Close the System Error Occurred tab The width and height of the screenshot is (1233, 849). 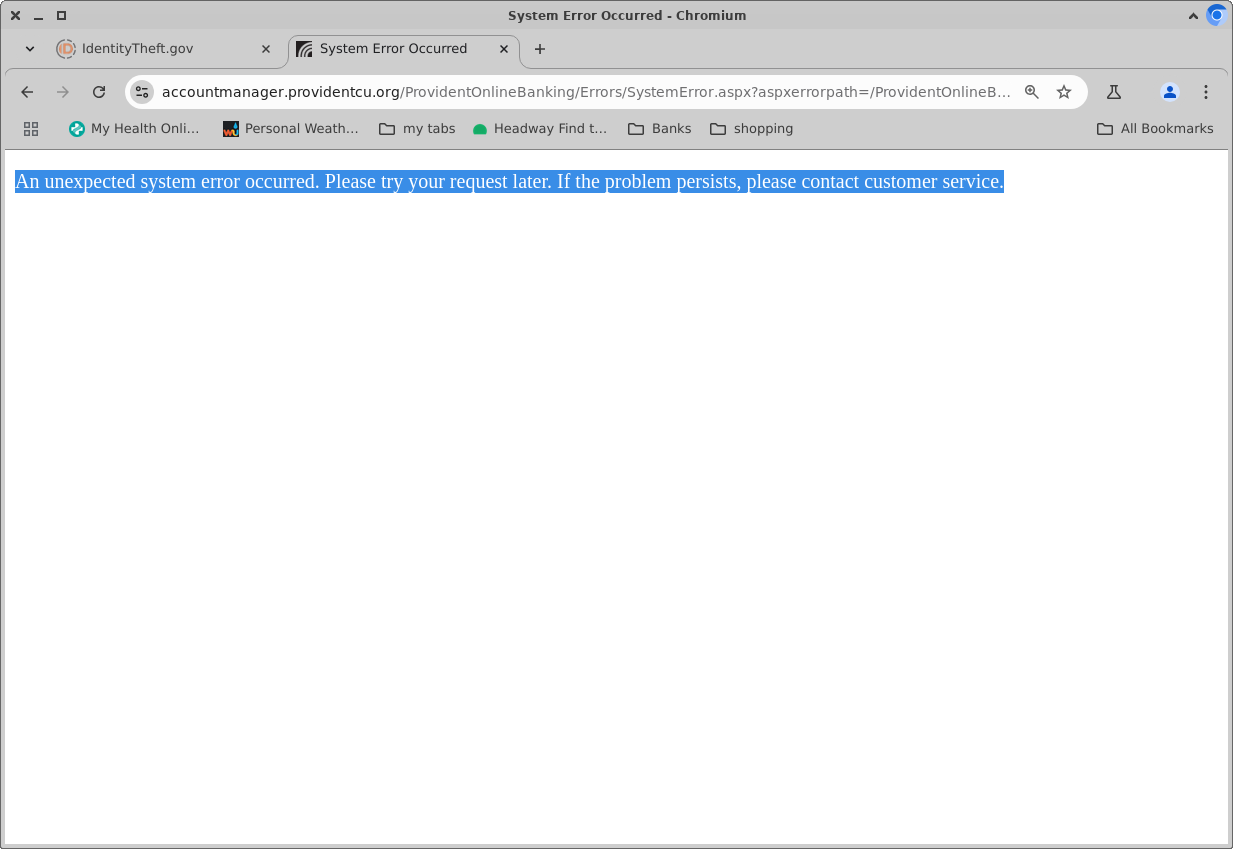pyautogui.click(x=504, y=49)
